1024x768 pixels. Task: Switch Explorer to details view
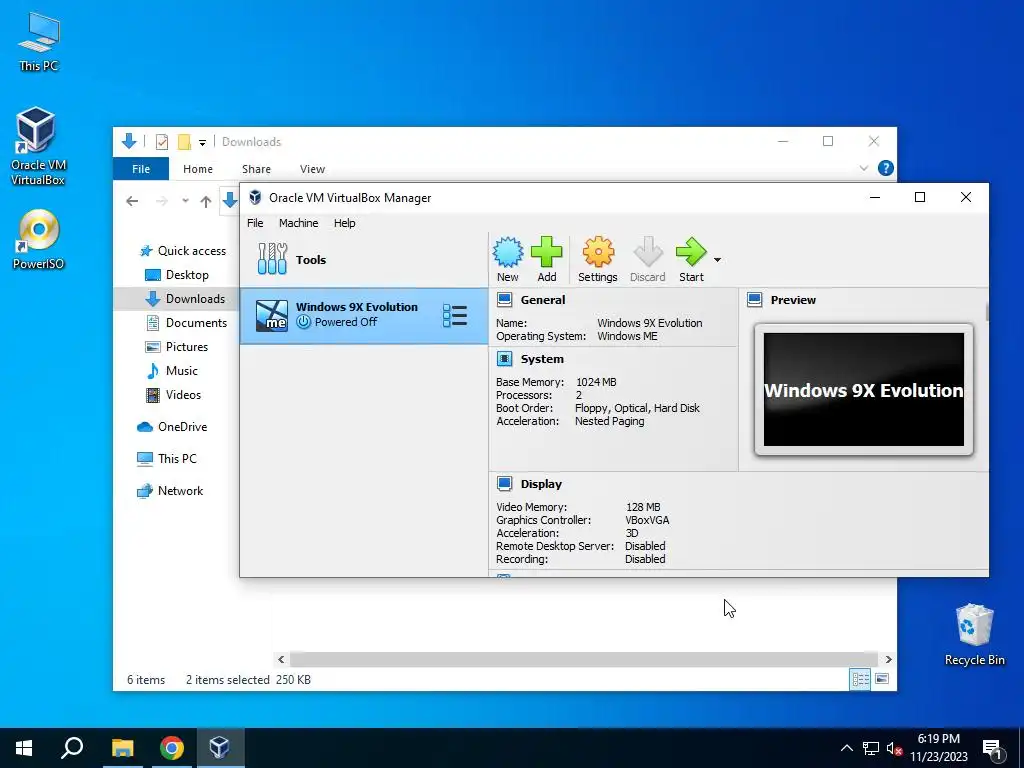860,679
